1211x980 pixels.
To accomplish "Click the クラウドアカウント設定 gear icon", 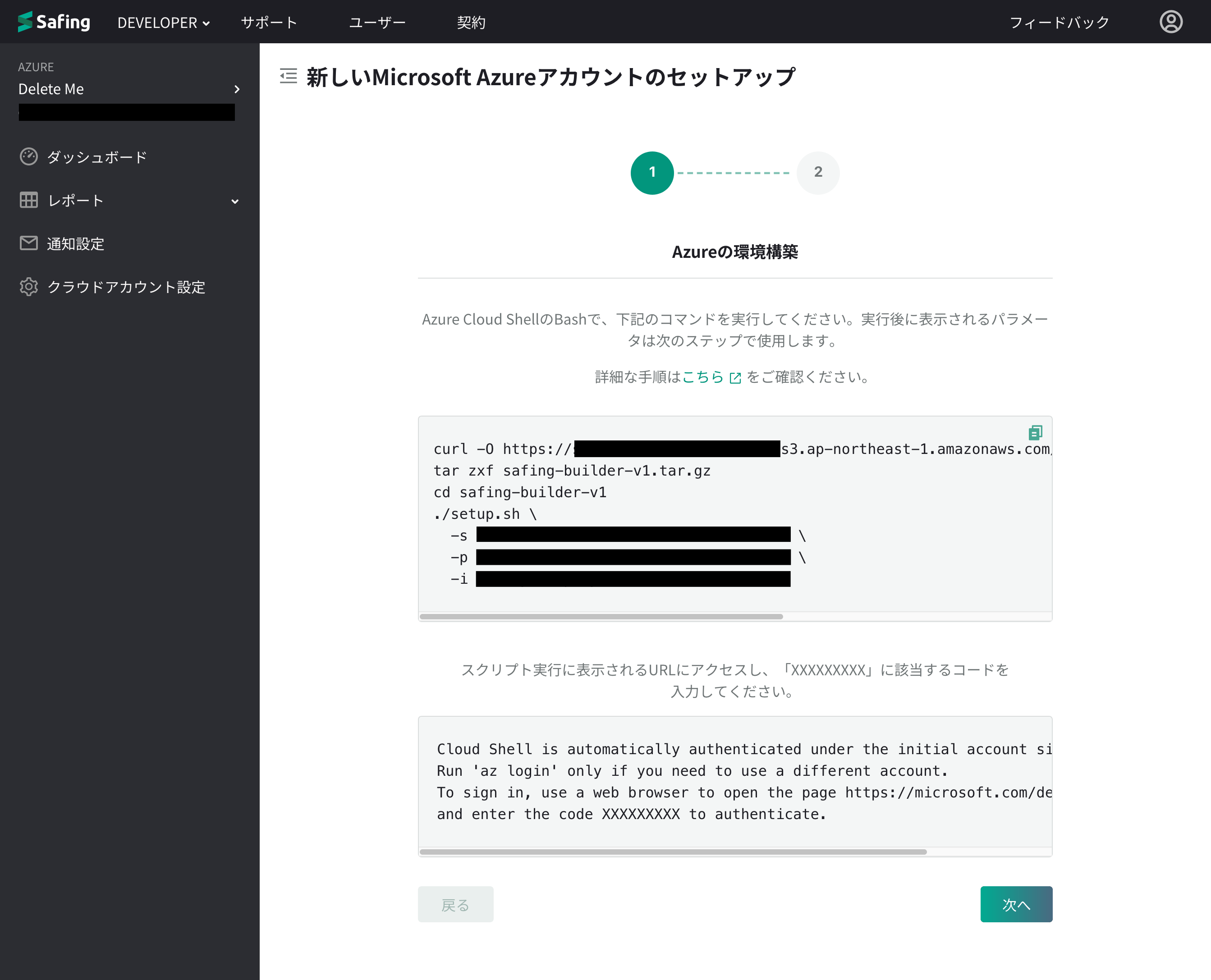I will point(29,287).
